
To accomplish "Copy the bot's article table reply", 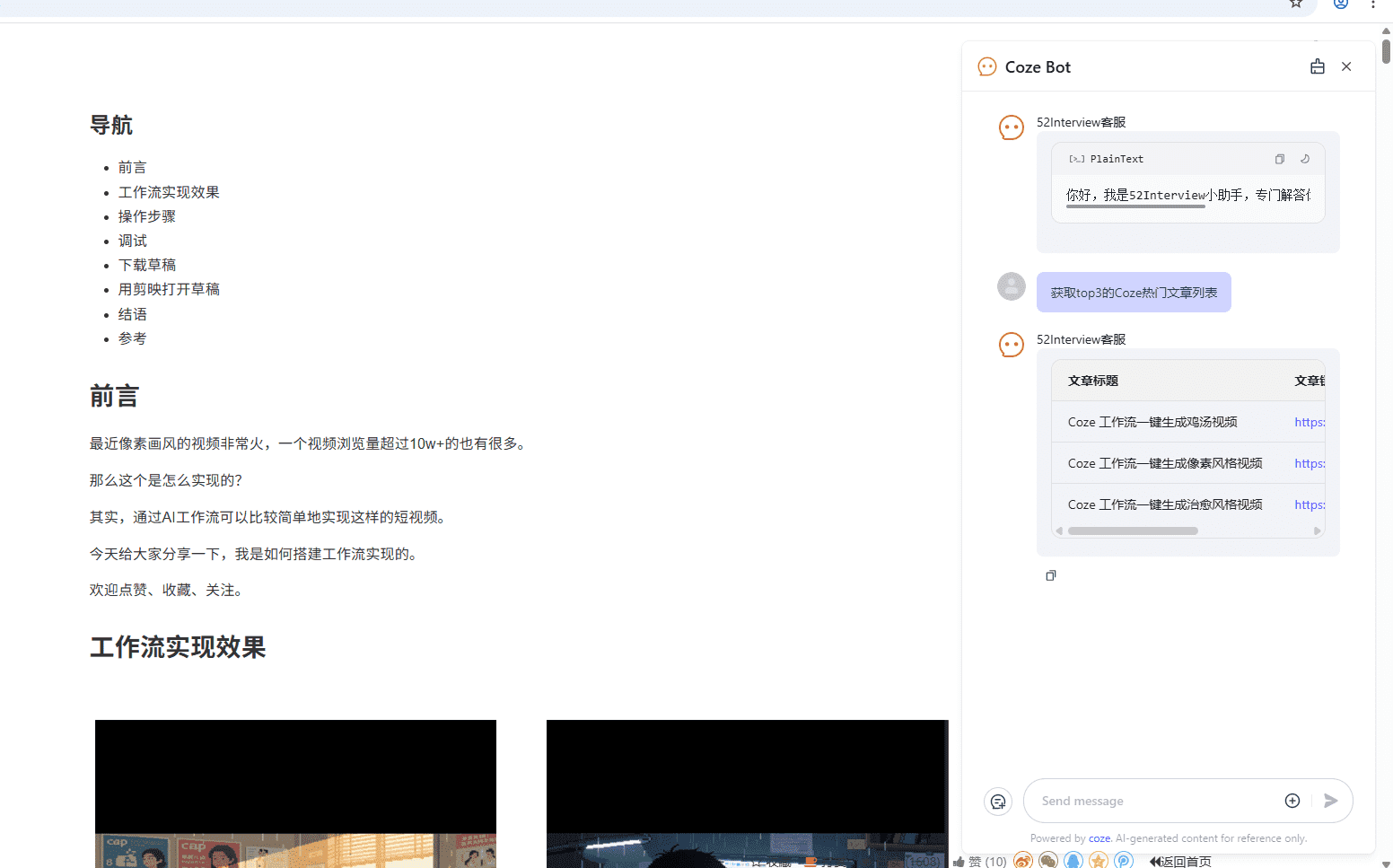I will (1051, 575).
